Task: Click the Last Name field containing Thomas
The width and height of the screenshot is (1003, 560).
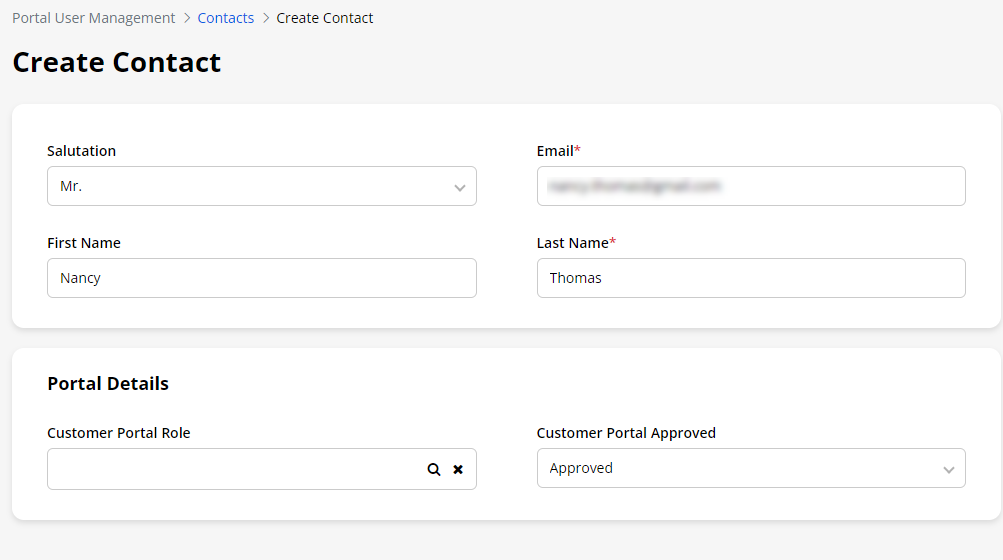Action: pyautogui.click(x=750, y=278)
